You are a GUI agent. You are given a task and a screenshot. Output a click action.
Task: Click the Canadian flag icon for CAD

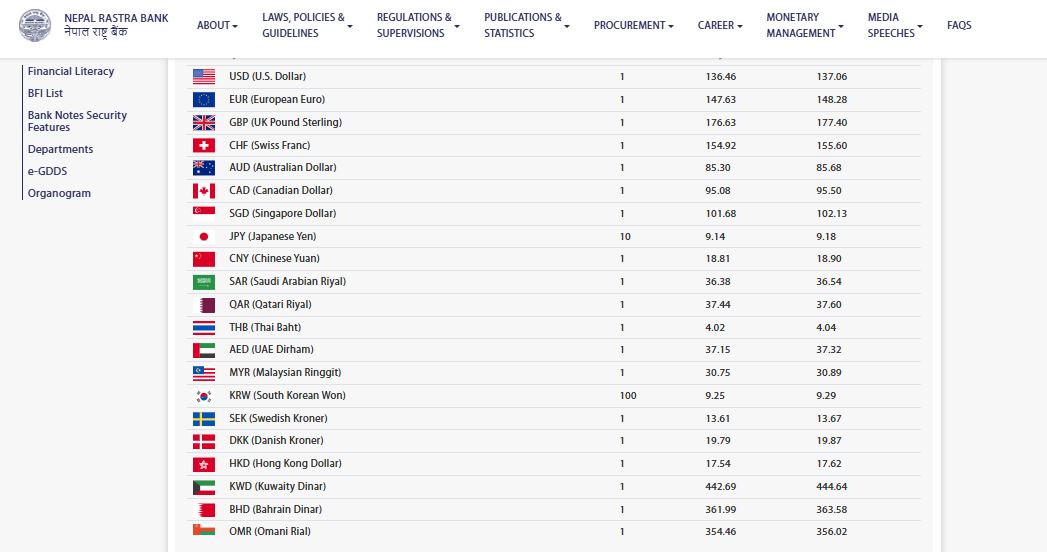click(204, 190)
